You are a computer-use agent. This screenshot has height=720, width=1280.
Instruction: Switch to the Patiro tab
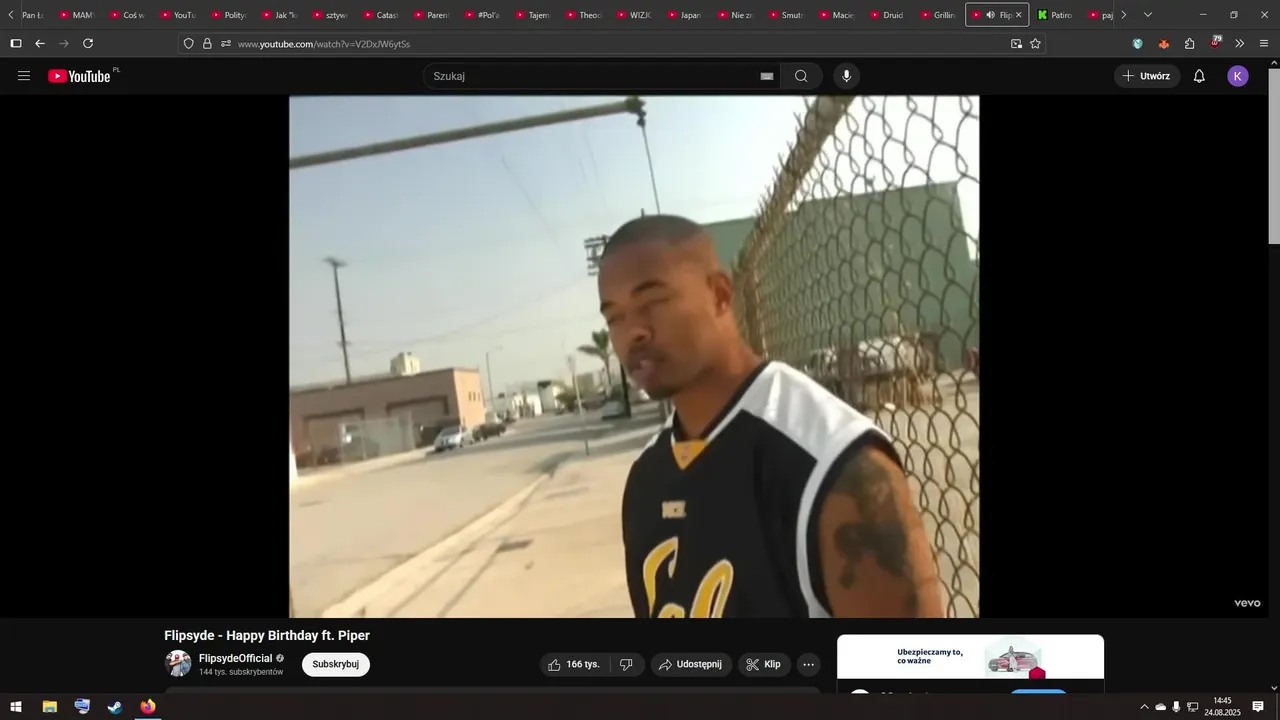pyautogui.click(x=1055, y=15)
